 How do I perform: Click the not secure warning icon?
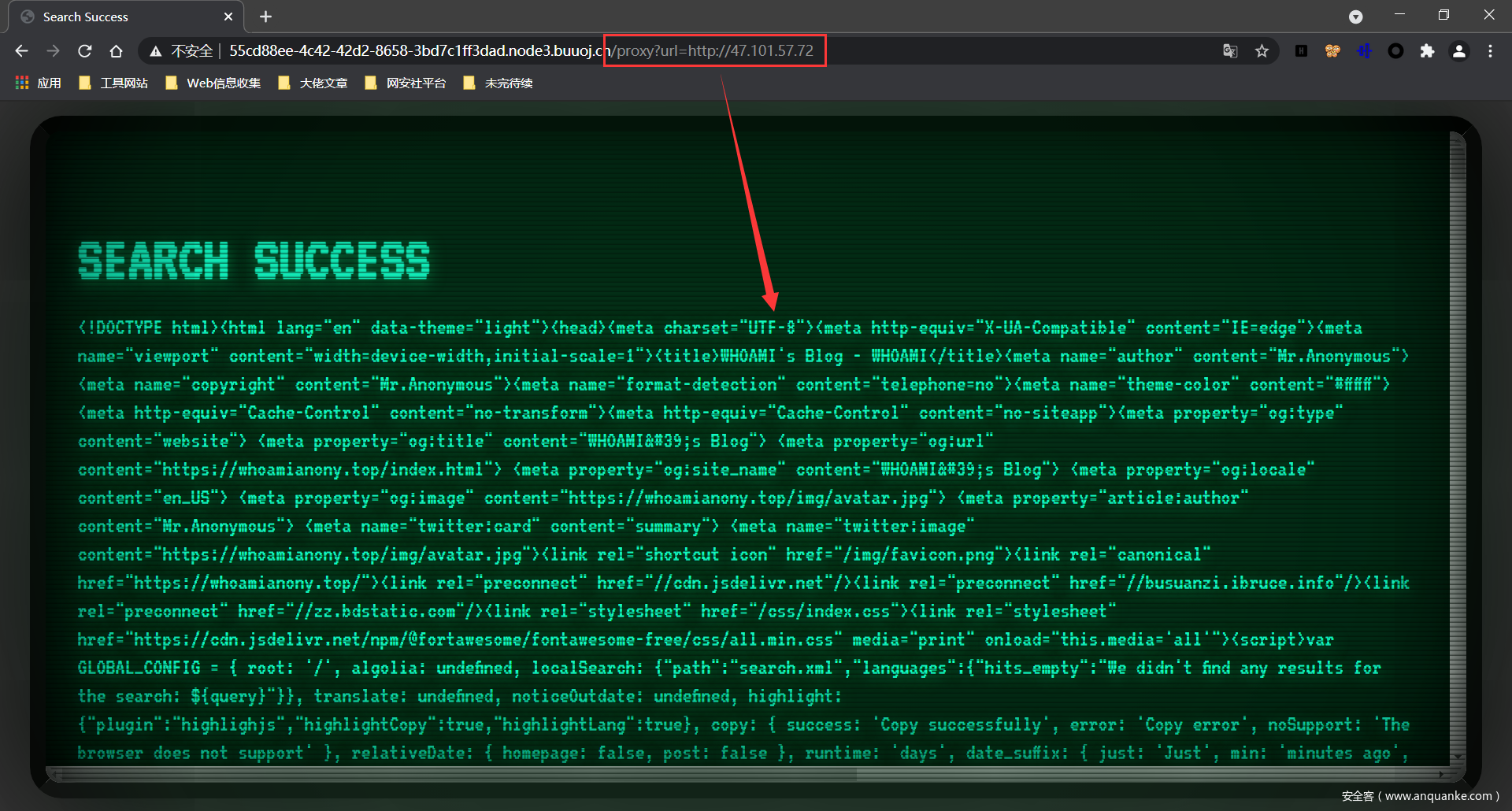156,51
